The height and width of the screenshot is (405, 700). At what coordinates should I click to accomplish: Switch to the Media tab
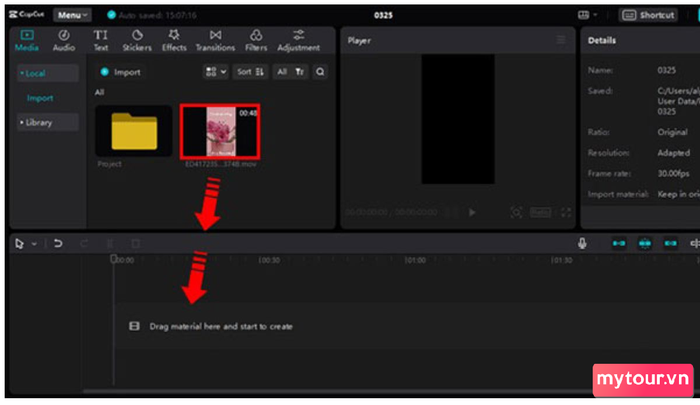[27, 40]
